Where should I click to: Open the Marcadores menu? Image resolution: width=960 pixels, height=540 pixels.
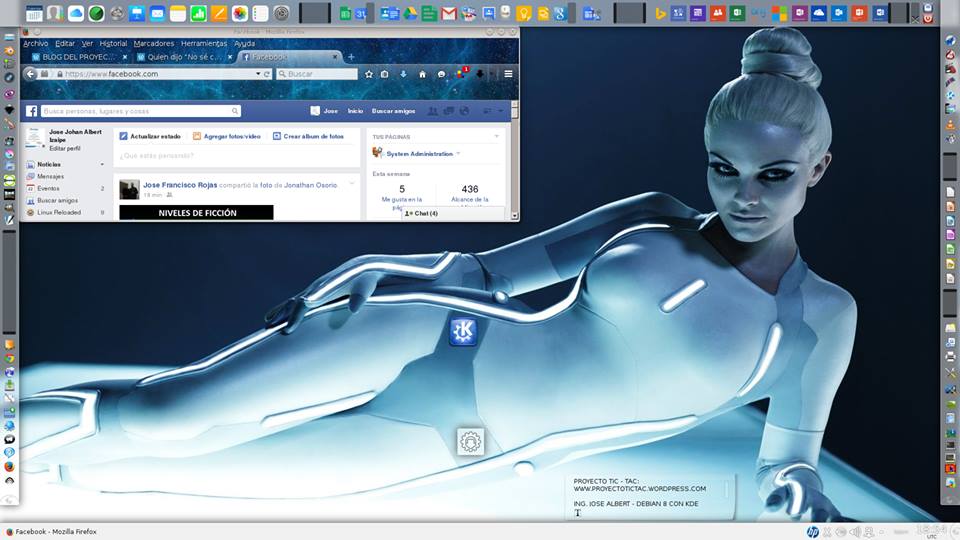pos(153,44)
